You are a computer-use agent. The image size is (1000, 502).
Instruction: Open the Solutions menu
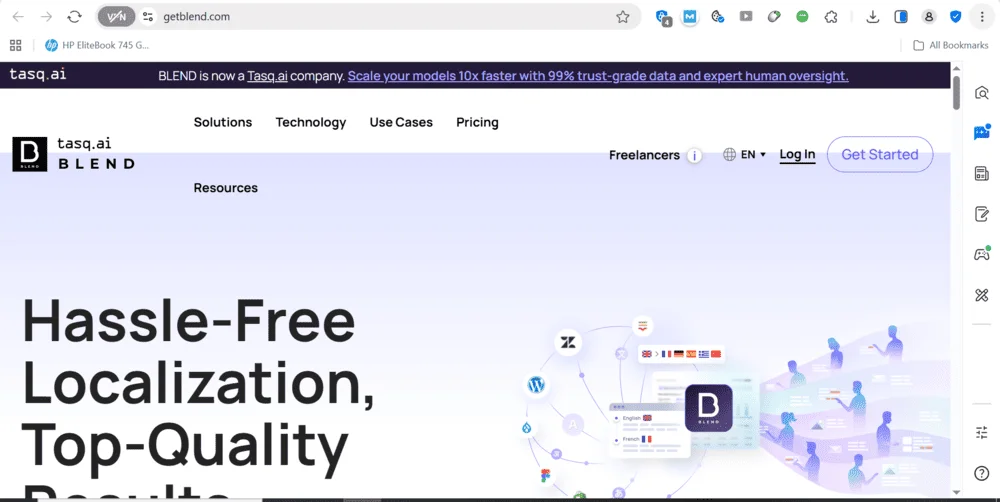click(223, 122)
